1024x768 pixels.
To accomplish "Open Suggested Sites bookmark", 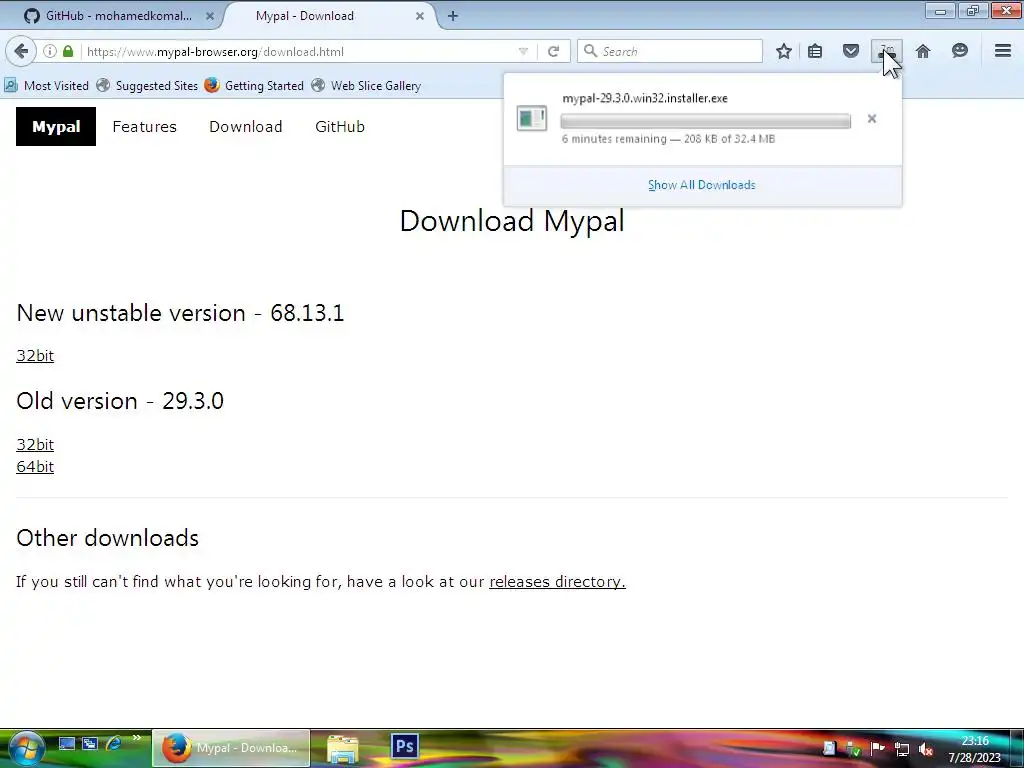I will coord(147,86).
